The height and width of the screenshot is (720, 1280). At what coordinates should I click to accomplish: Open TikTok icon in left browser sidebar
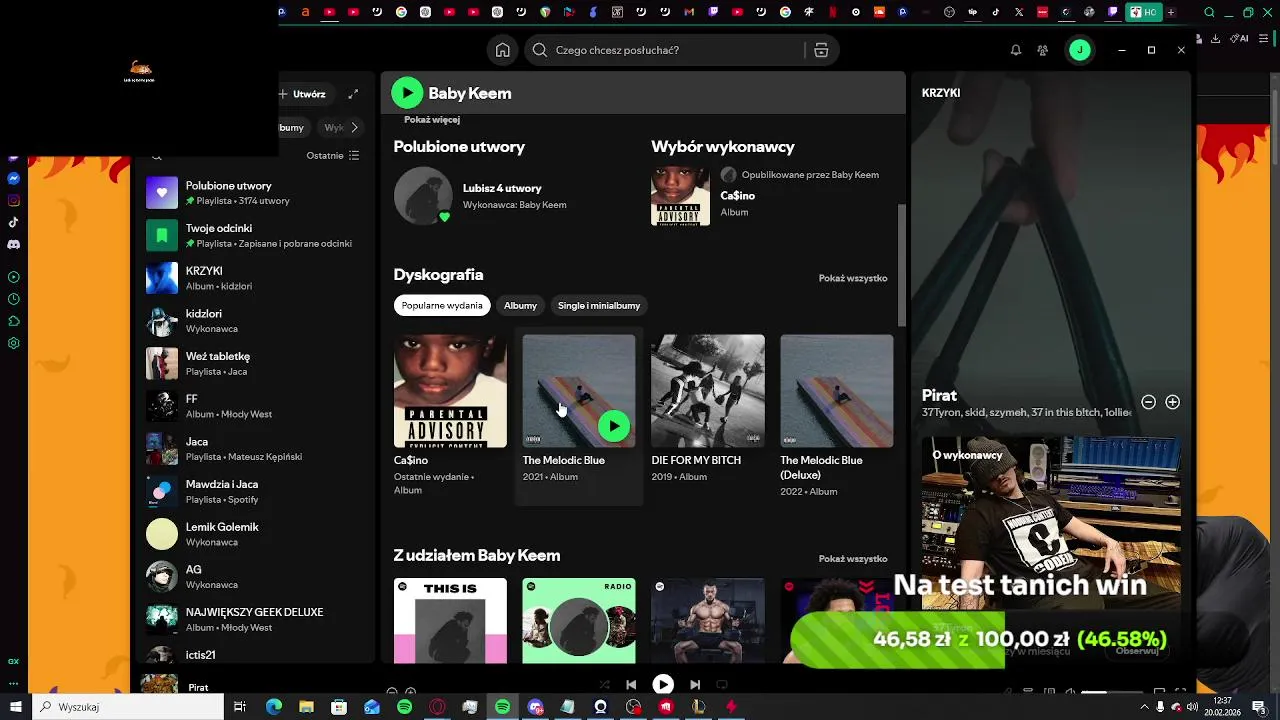[x=14, y=223]
